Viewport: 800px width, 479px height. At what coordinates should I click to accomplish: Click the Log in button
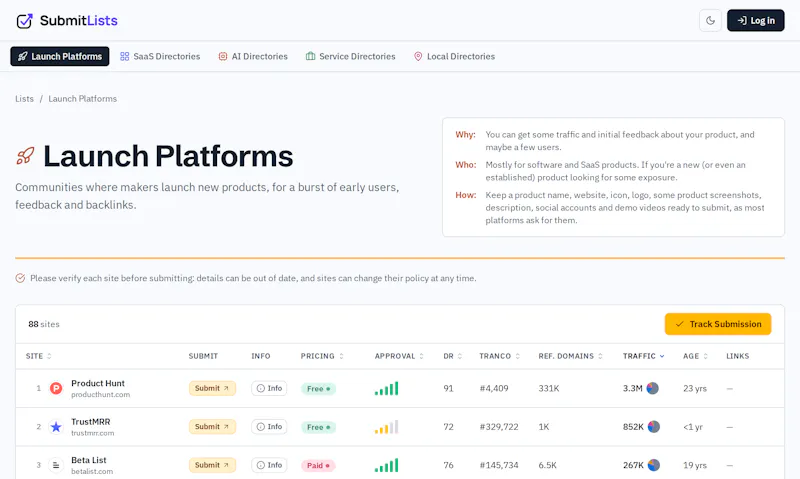(x=756, y=20)
